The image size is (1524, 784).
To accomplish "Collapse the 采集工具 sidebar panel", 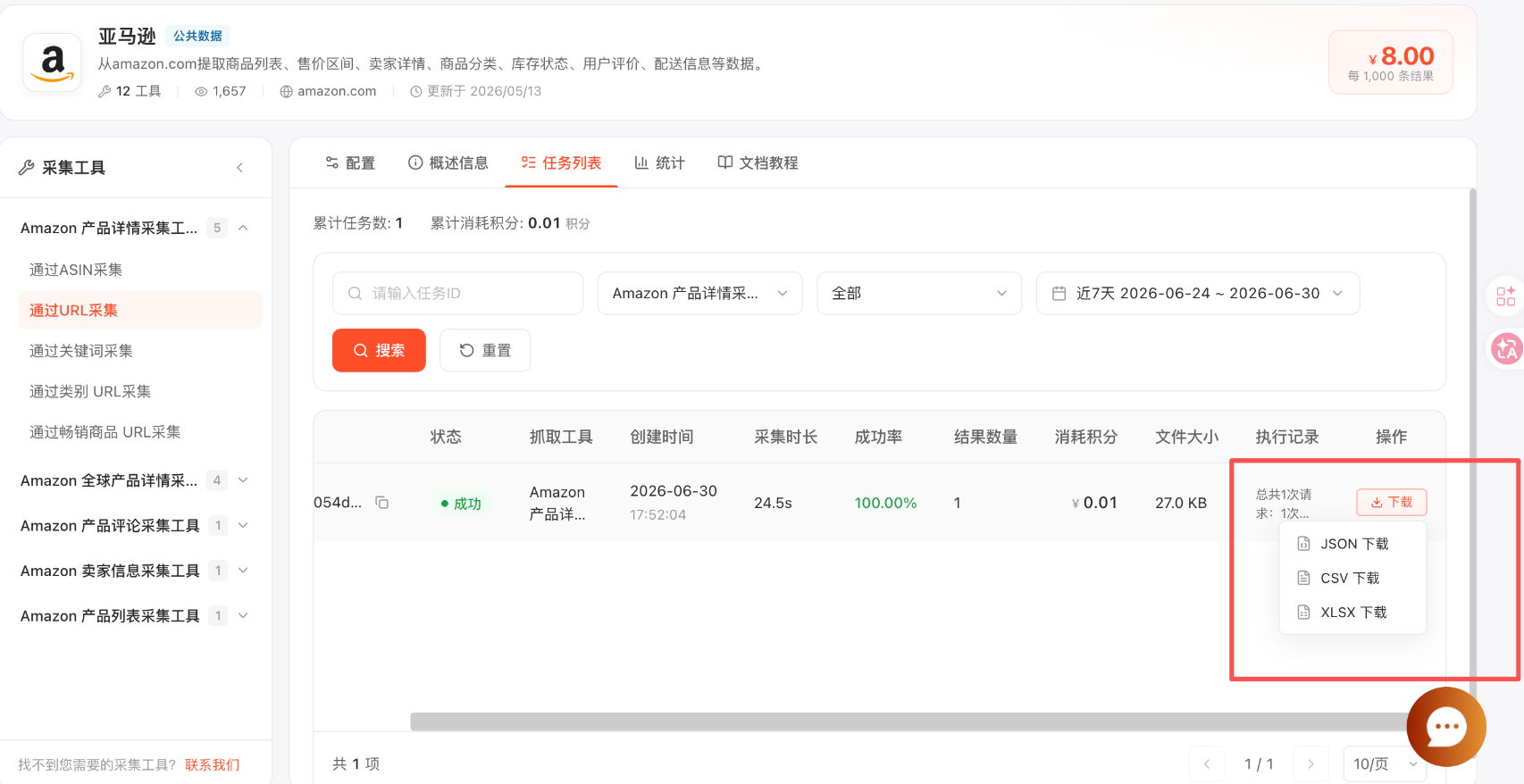I will pyautogui.click(x=239, y=168).
